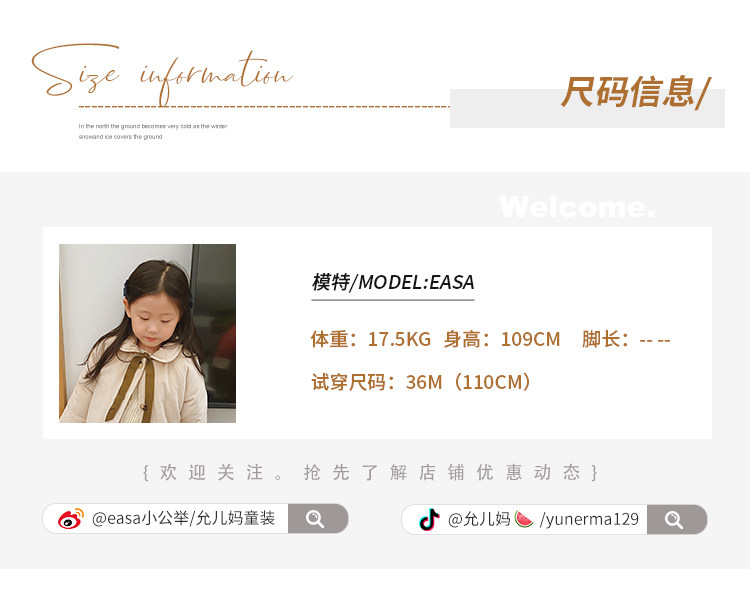The image size is (750, 614).
Task: Select the @easa小公举/允儿妈童装 search field
Action: (195, 518)
